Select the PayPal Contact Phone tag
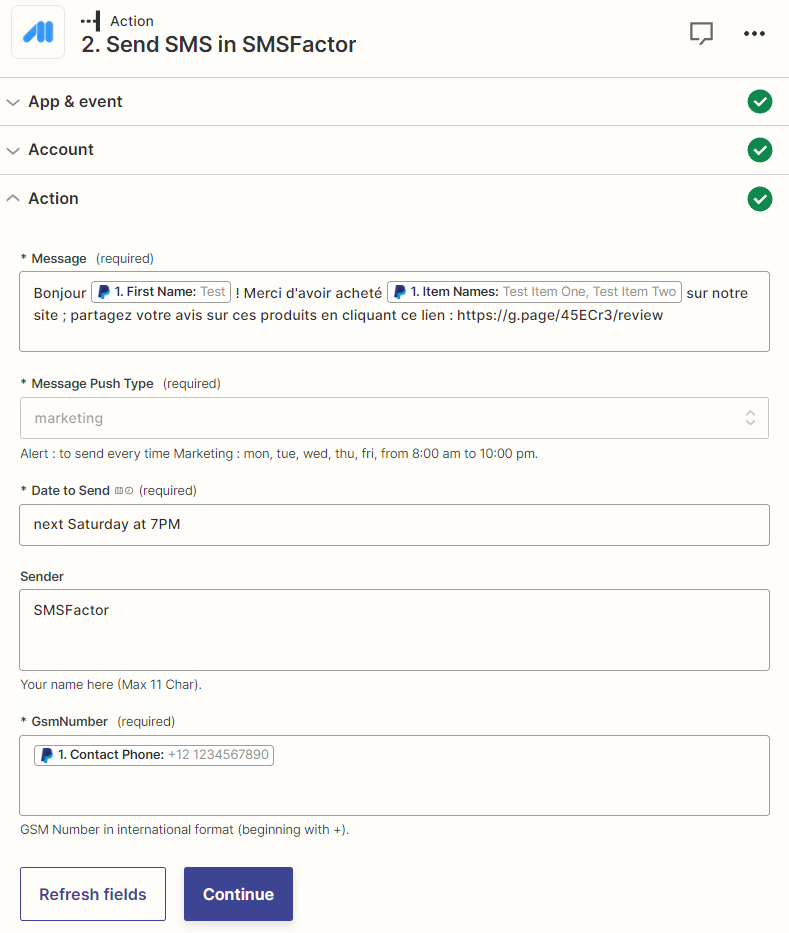Viewport: 789px width, 933px height. coord(154,755)
